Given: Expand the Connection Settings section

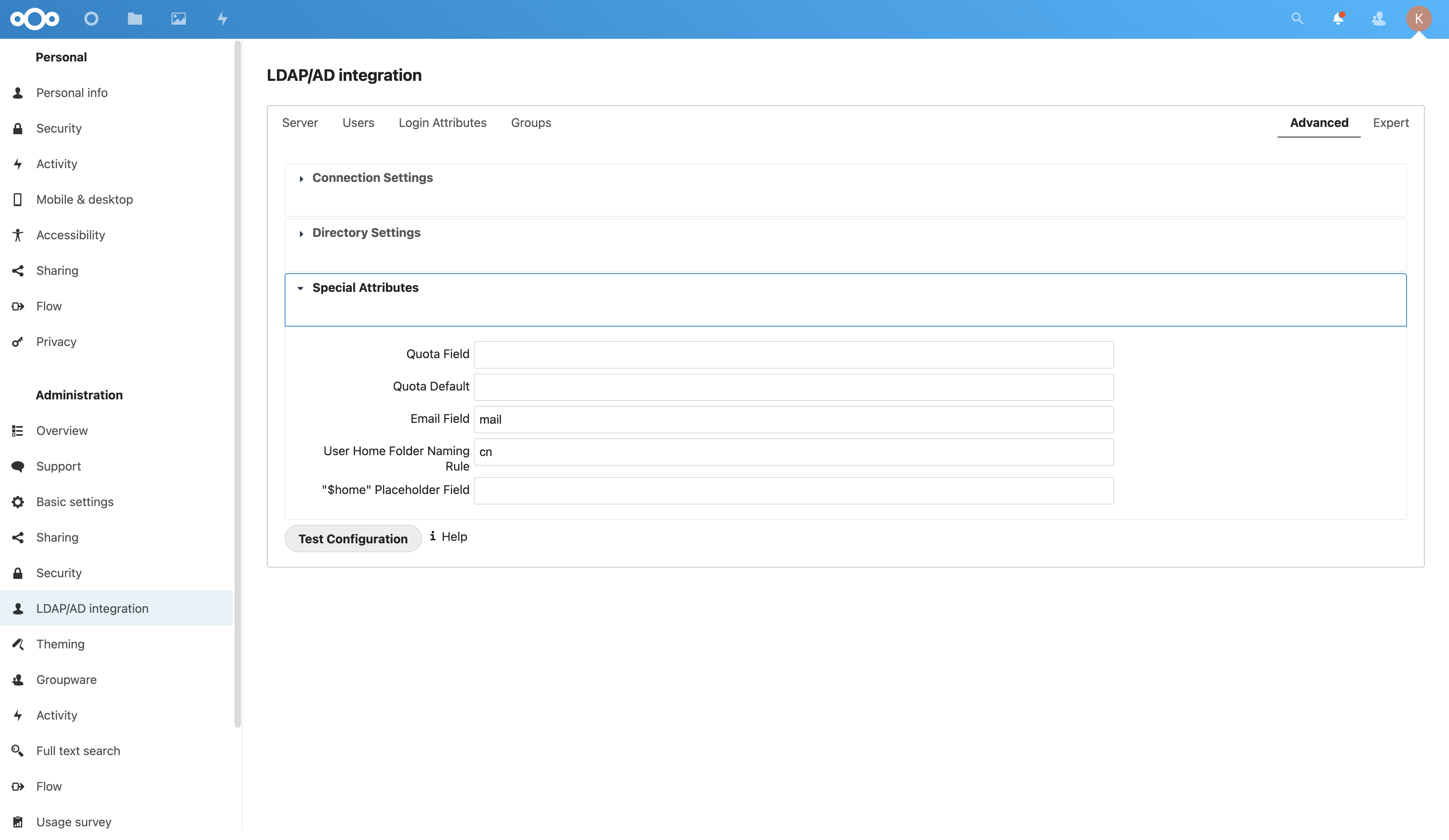Looking at the screenshot, I should click(372, 177).
